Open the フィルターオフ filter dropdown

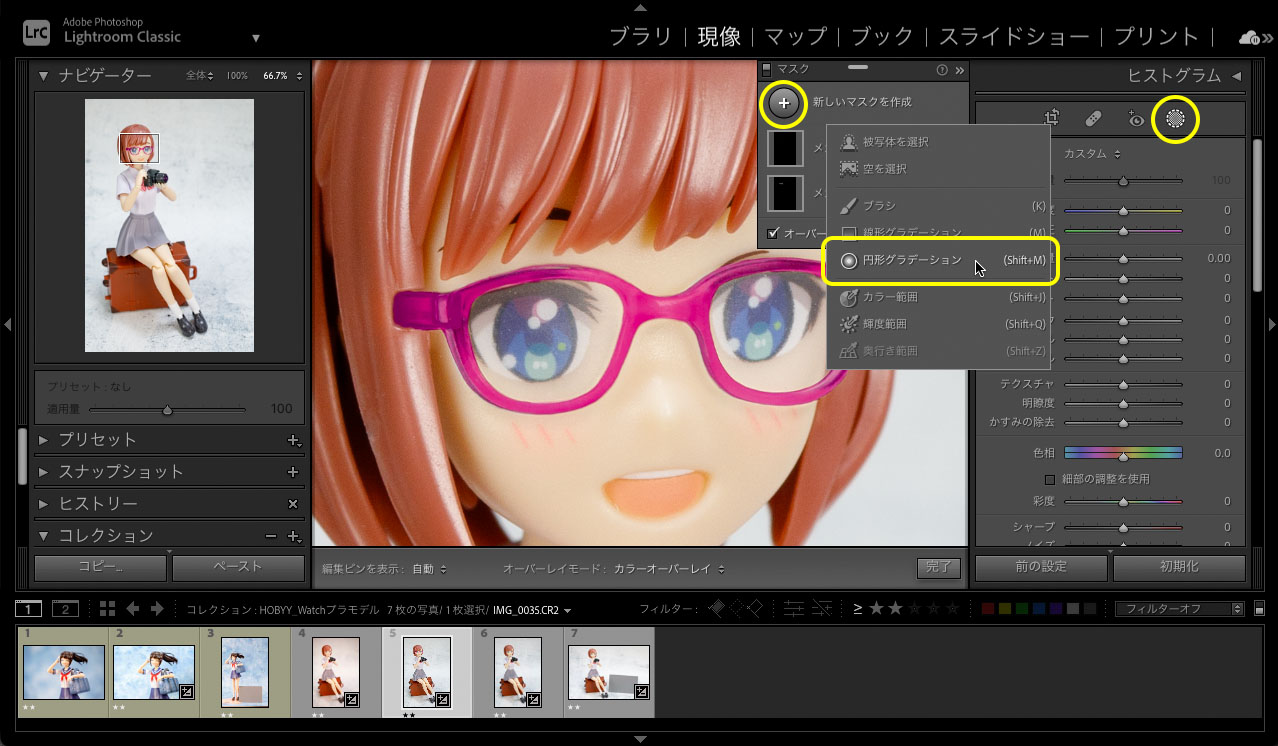1179,609
